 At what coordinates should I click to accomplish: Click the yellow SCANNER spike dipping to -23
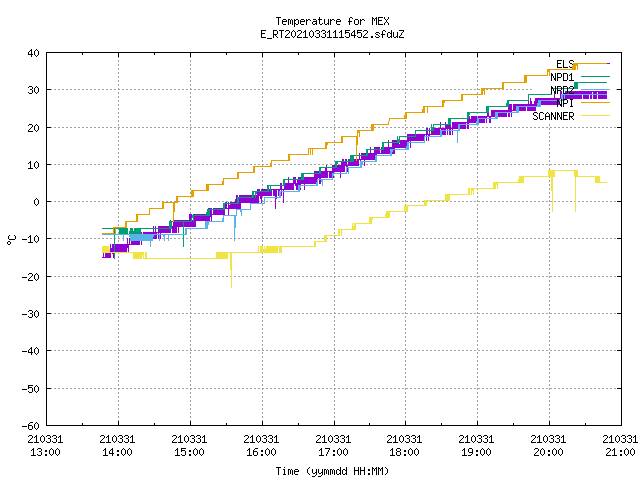pos(231,271)
